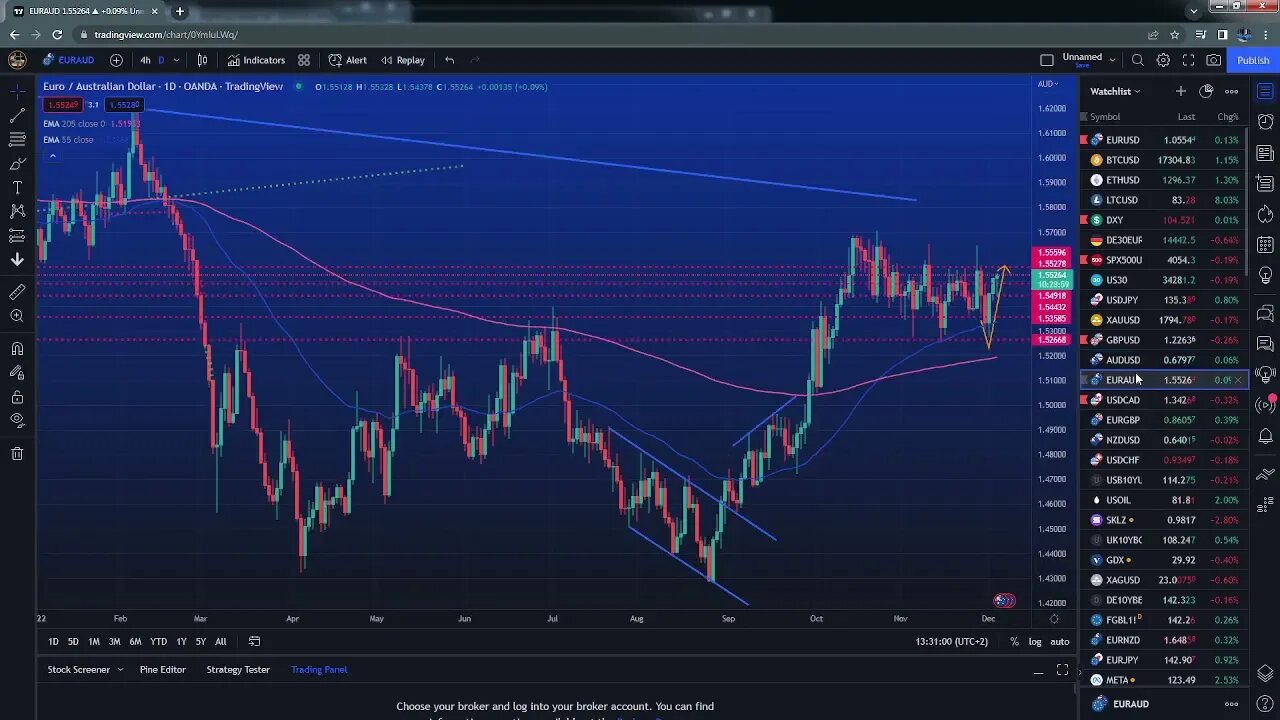
Task: Open a new browser tab
Action: 180,11
